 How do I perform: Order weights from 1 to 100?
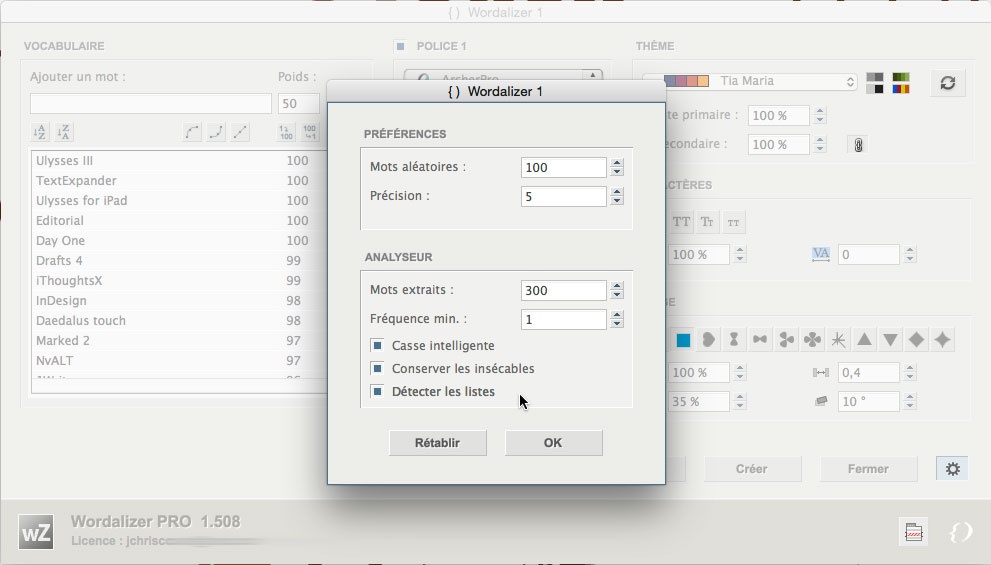[x=286, y=132]
